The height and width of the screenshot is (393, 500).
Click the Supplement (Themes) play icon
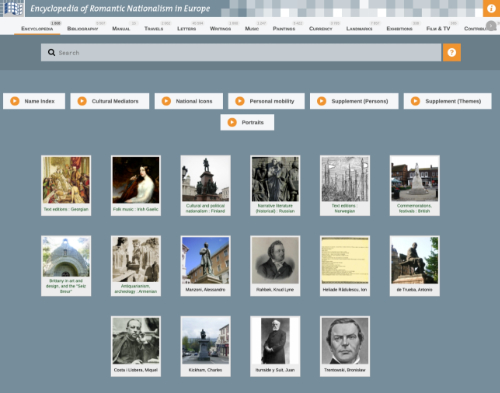point(415,101)
